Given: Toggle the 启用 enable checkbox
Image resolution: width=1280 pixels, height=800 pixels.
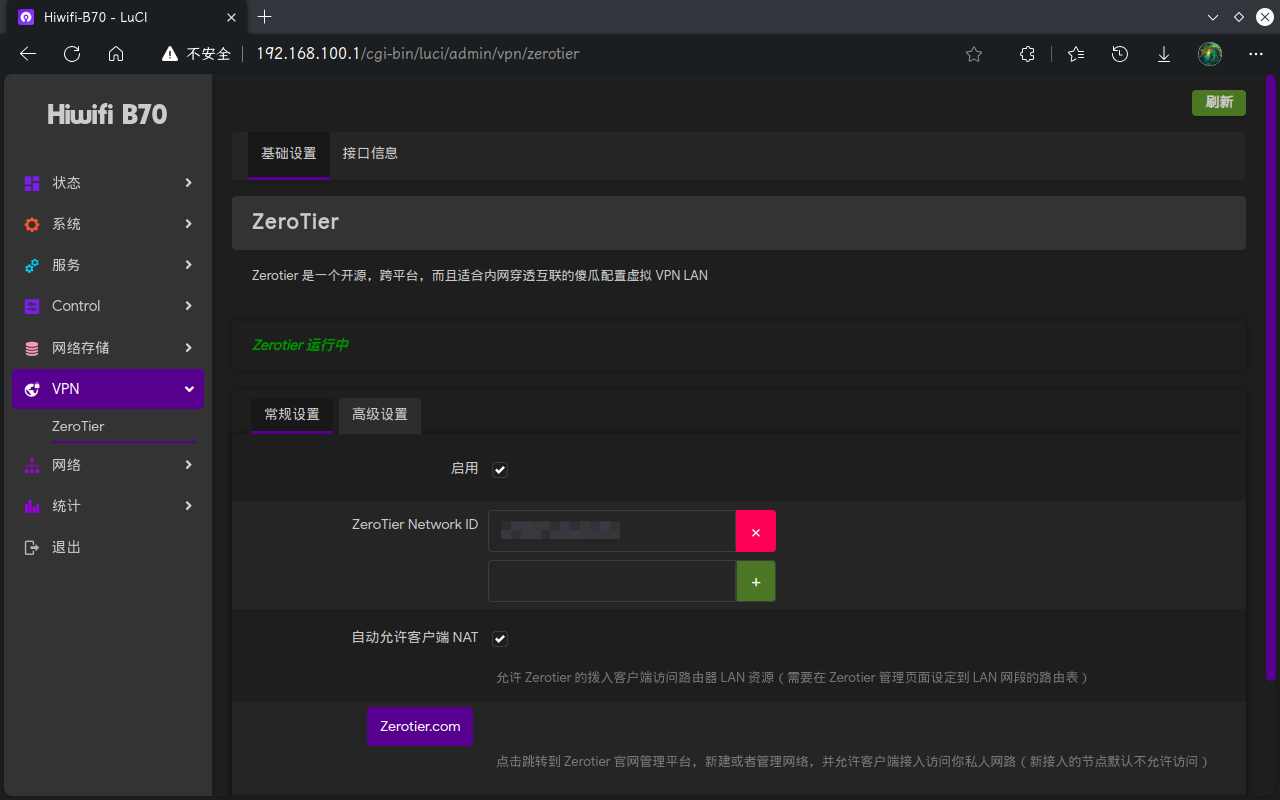Looking at the screenshot, I should 500,469.
